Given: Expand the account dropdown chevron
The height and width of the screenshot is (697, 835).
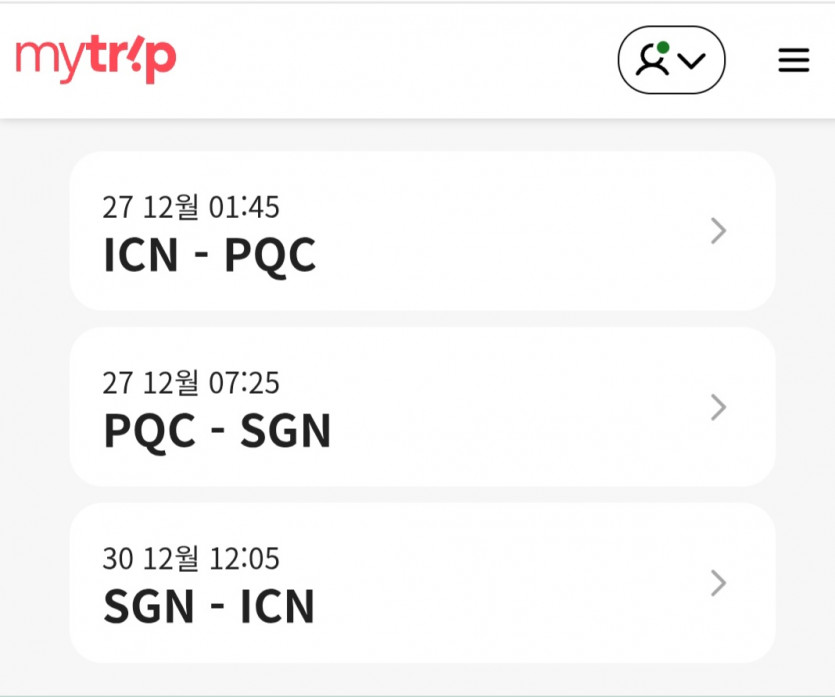Looking at the screenshot, I should click(692, 61).
